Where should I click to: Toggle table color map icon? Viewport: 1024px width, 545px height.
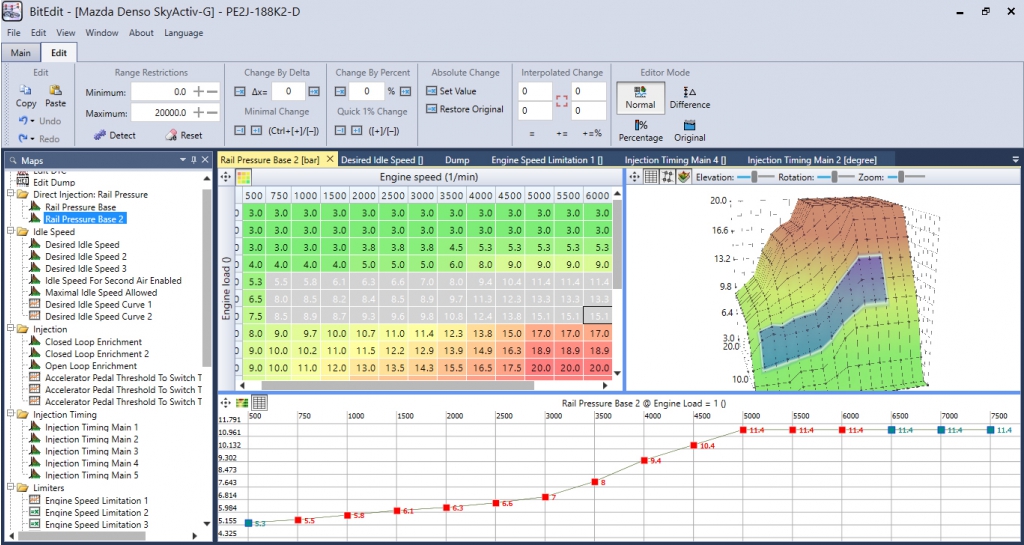(242, 177)
